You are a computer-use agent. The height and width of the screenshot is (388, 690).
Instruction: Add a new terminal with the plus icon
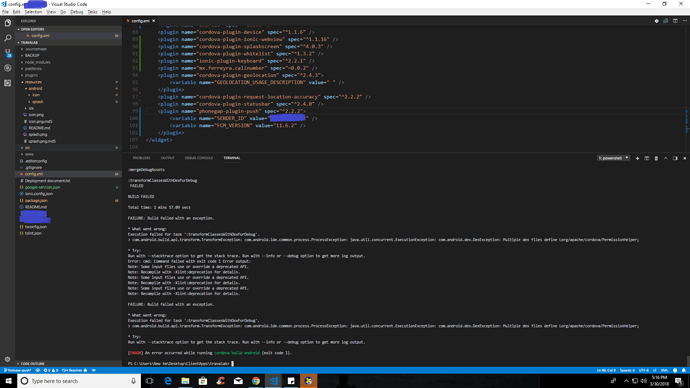coord(637,158)
